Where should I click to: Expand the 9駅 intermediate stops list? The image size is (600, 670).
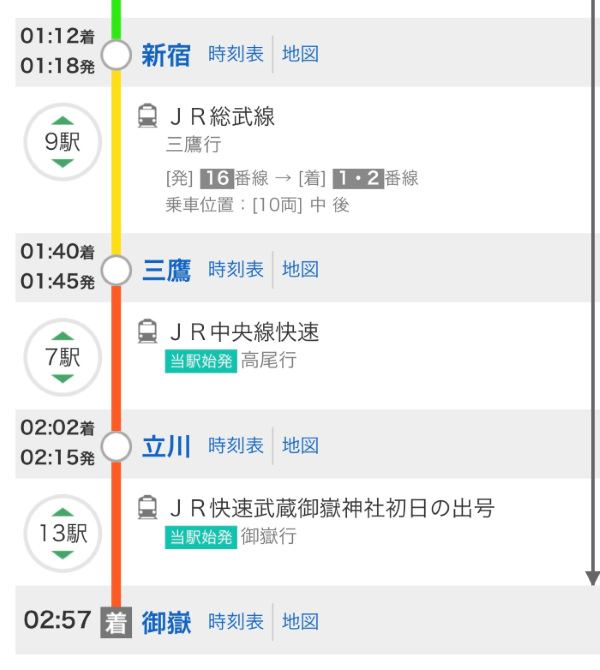click(62, 142)
